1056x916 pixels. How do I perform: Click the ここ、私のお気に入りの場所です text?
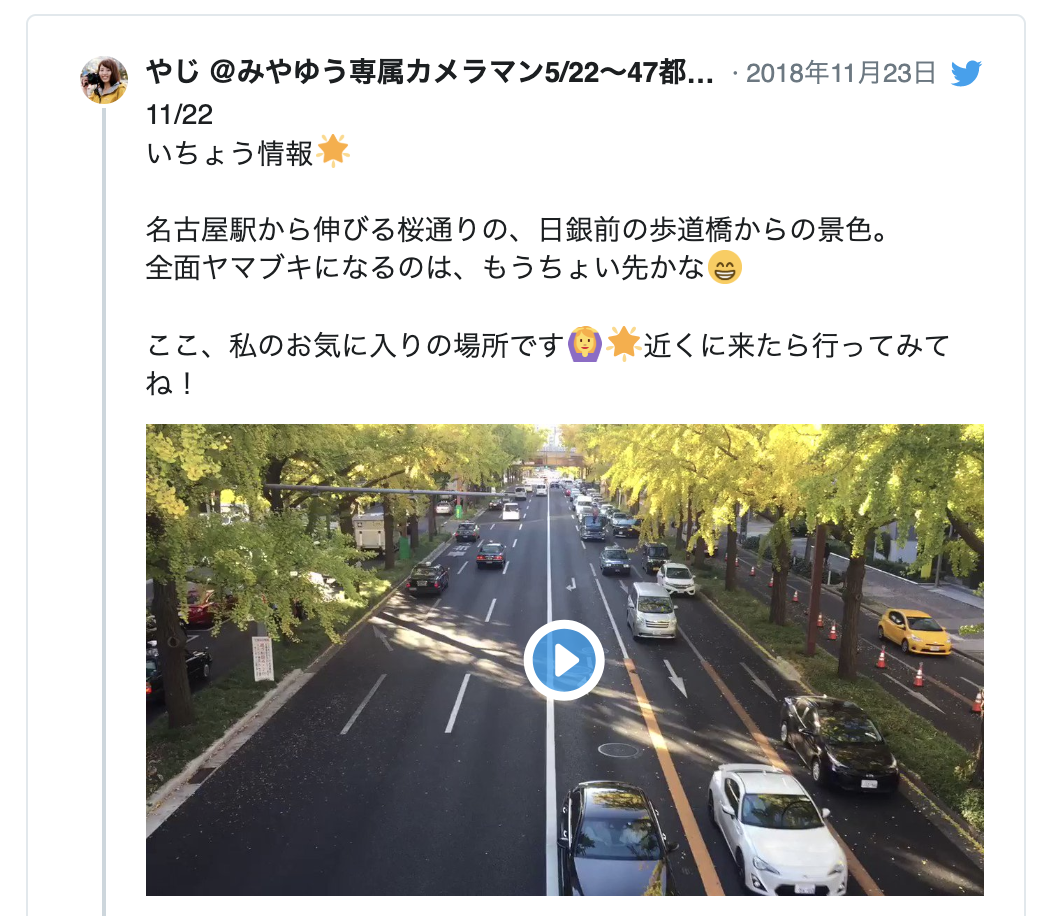click(x=356, y=346)
